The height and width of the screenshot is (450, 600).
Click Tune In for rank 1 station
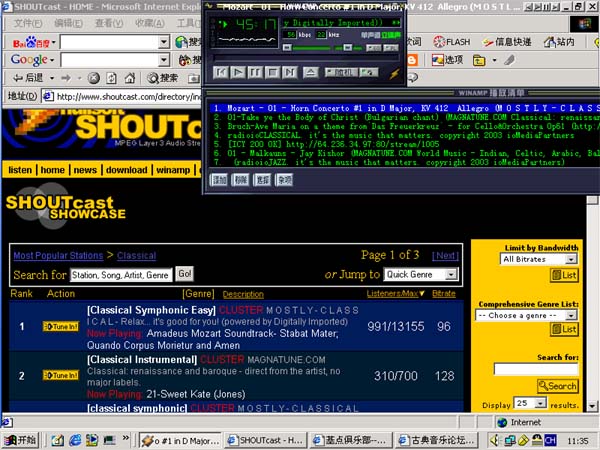[61, 326]
